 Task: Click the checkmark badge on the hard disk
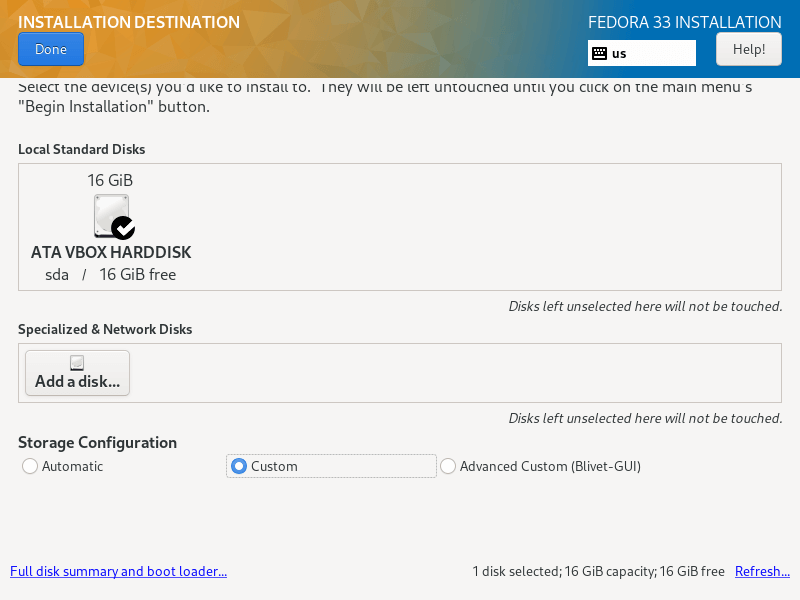pos(123,228)
